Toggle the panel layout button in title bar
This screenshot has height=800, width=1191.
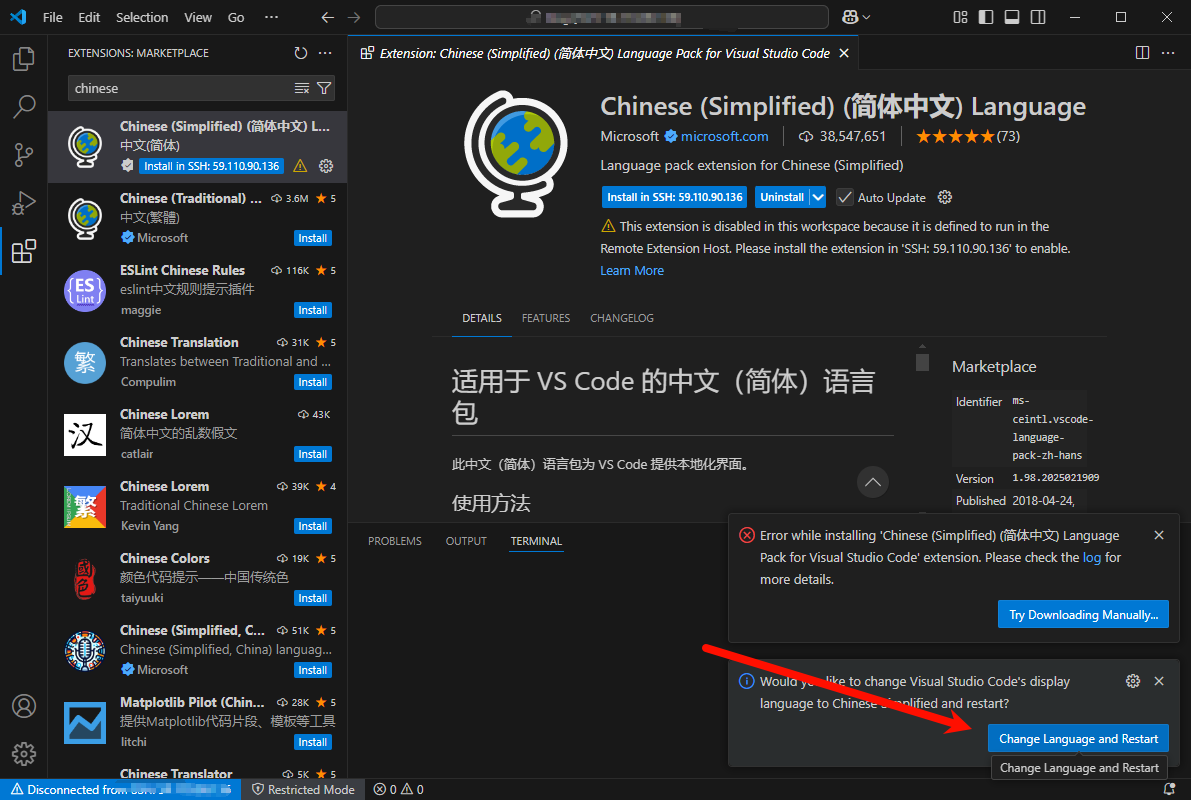click(1011, 17)
